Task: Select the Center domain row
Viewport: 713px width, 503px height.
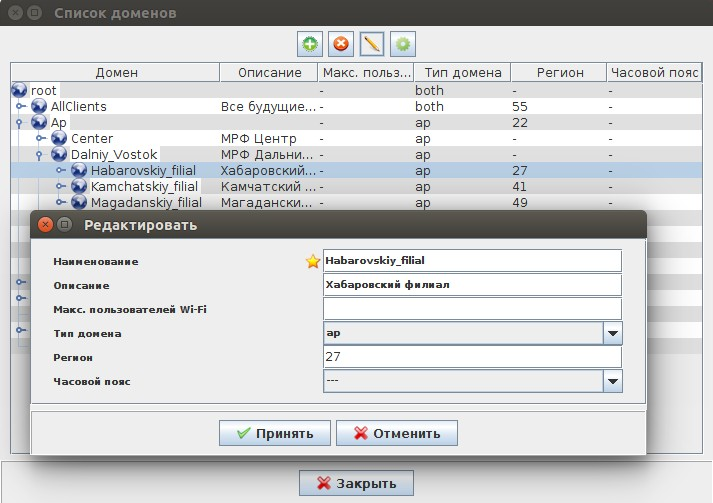Action: pyautogui.click(x=92, y=138)
